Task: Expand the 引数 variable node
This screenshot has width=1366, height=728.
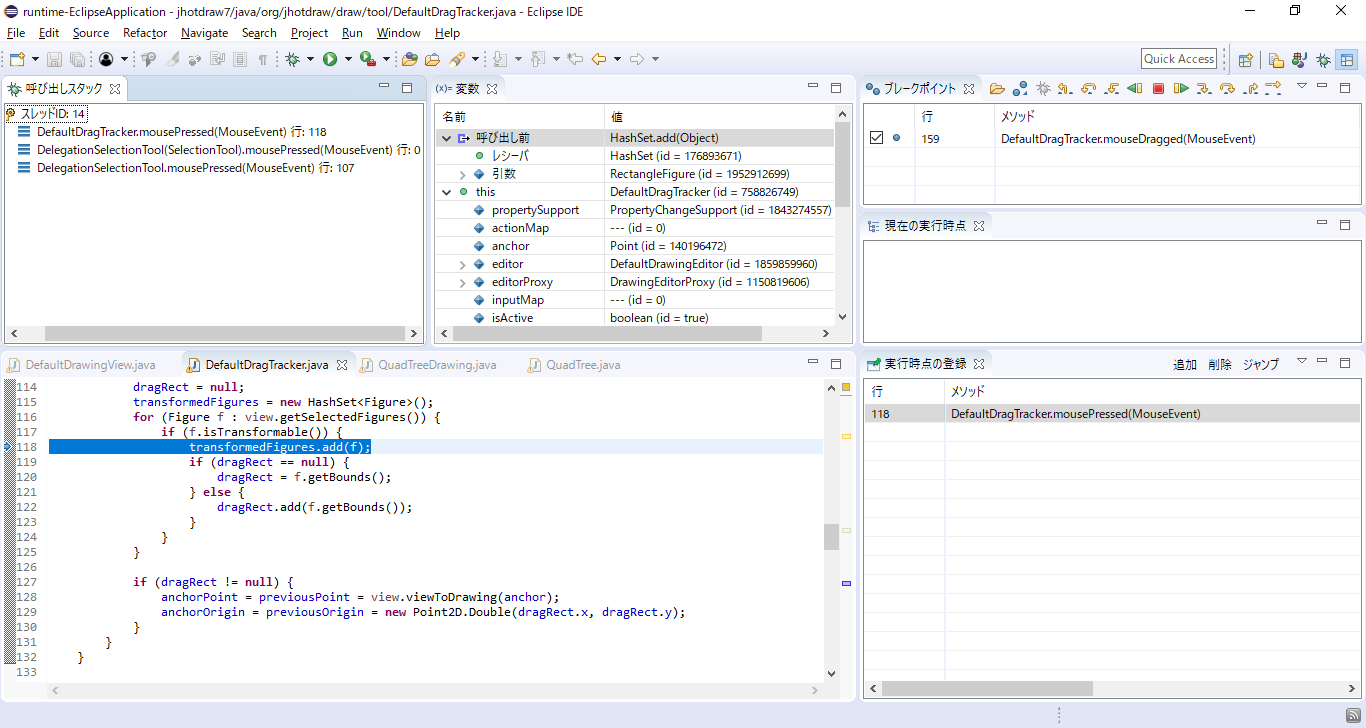Action: tap(462, 174)
